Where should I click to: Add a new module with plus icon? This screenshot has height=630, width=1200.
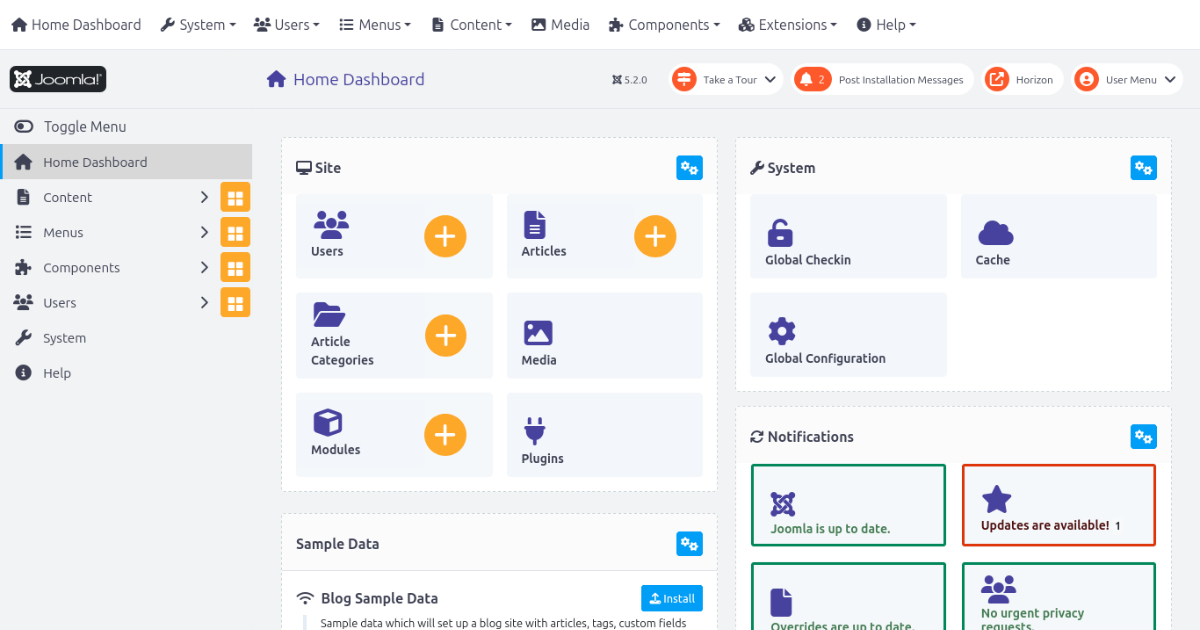point(445,435)
